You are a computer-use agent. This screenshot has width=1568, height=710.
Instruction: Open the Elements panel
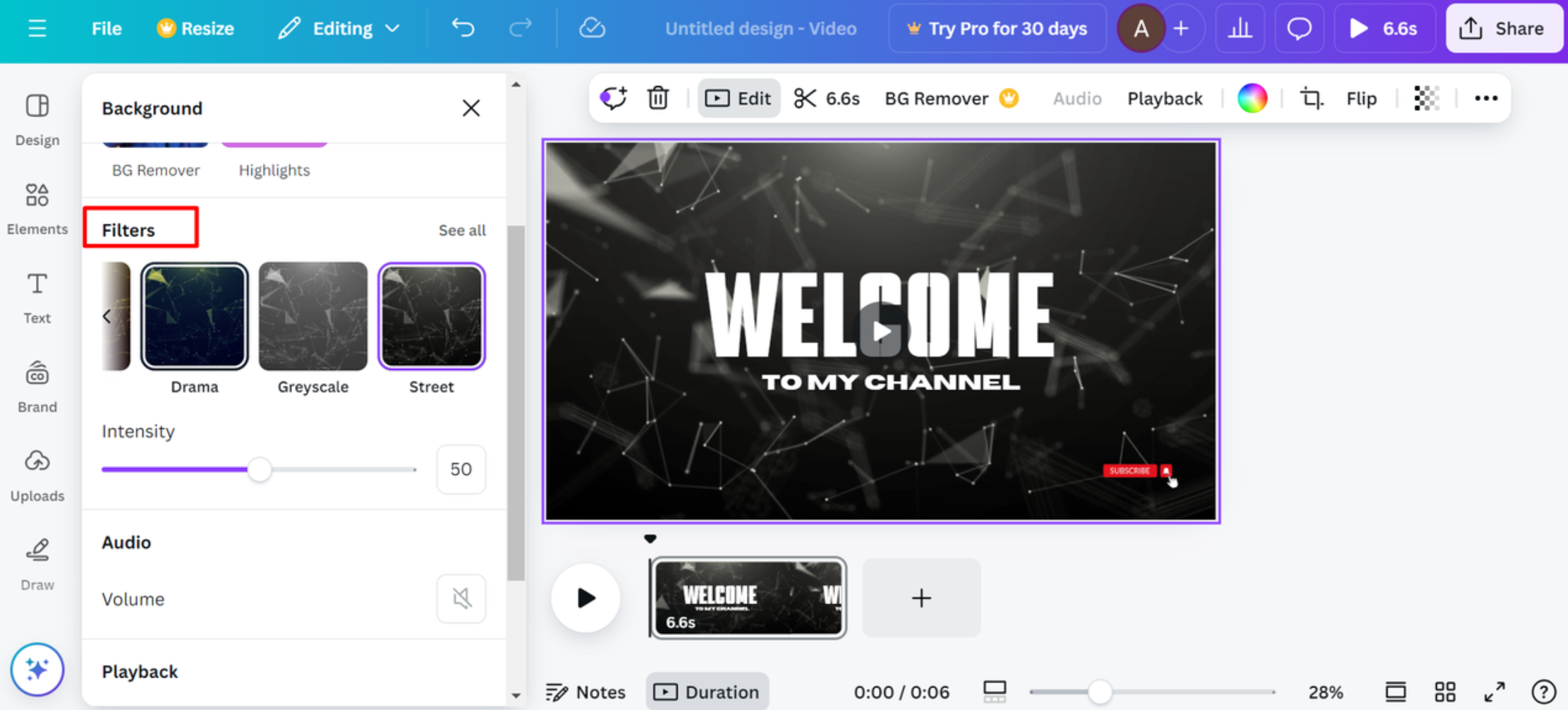37,208
